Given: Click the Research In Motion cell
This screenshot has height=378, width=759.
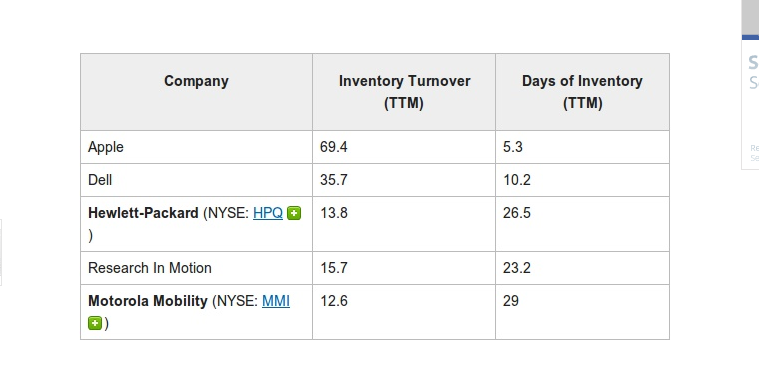Looking at the screenshot, I should (x=197, y=268).
